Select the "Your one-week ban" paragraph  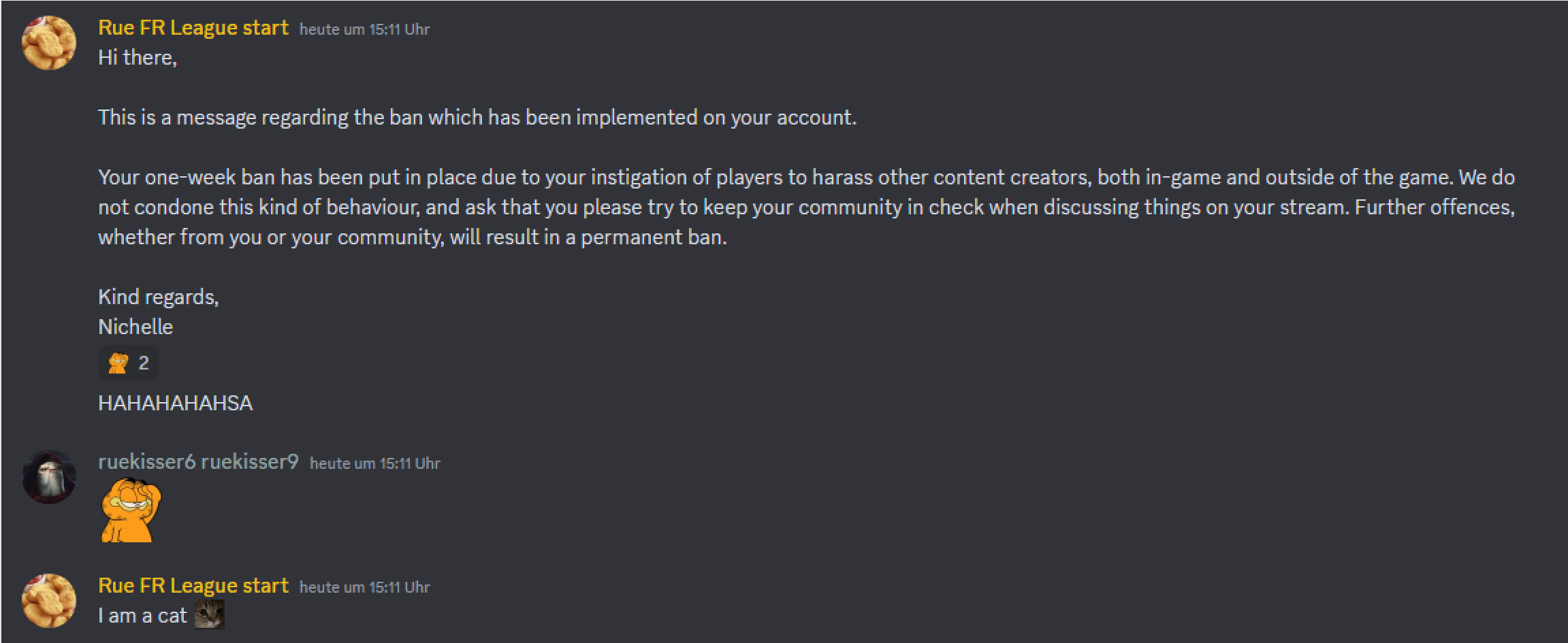806,207
